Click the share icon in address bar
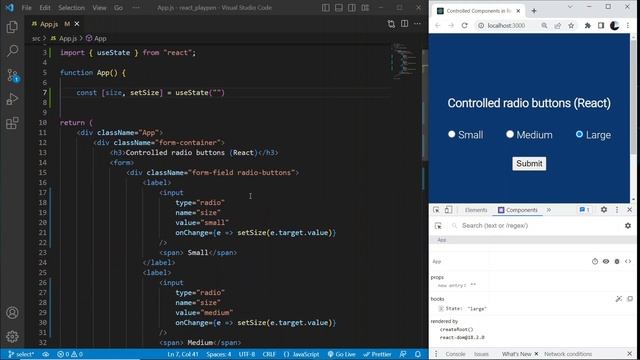 click(558, 26)
